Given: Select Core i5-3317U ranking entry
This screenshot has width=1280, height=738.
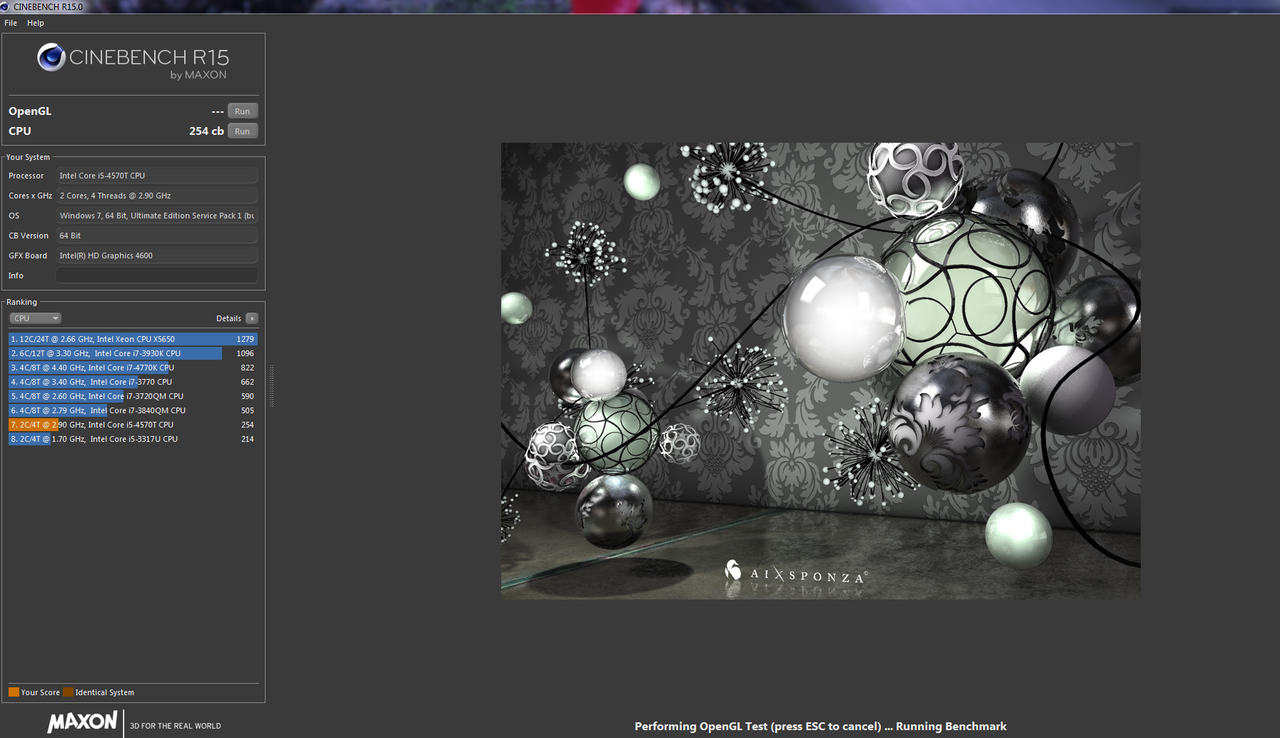Looking at the screenshot, I should pyautogui.click(x=132, y=439).
